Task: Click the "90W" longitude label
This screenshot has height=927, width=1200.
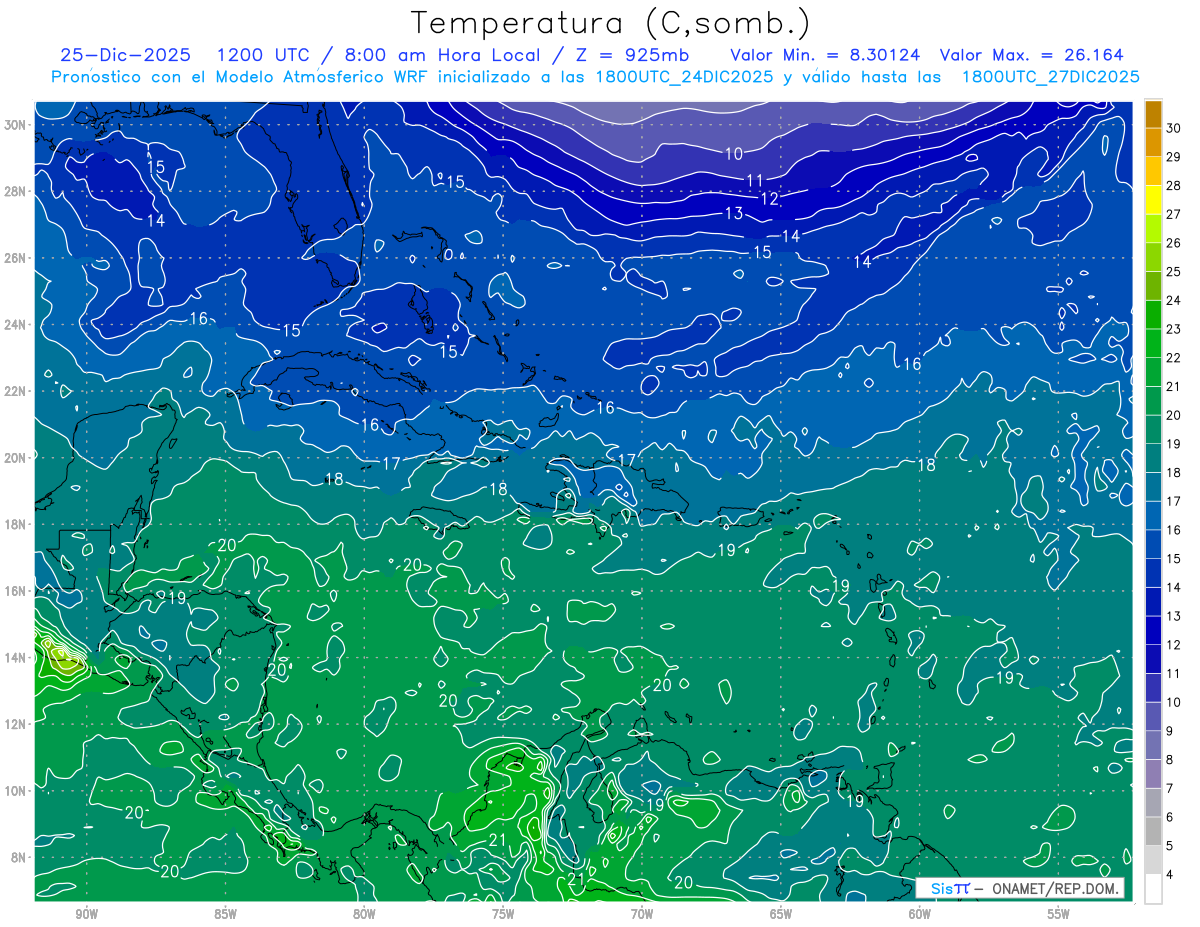Action: 86,914
